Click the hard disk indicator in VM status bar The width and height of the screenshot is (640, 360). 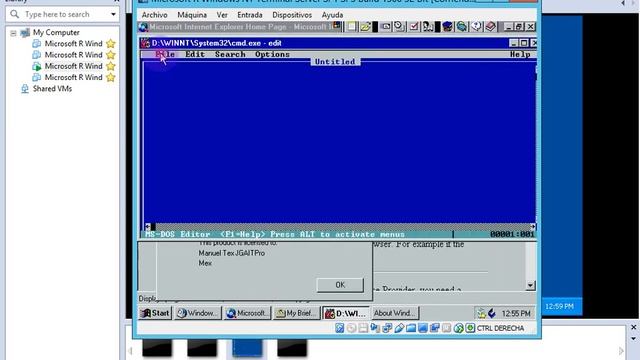point(340,328)
